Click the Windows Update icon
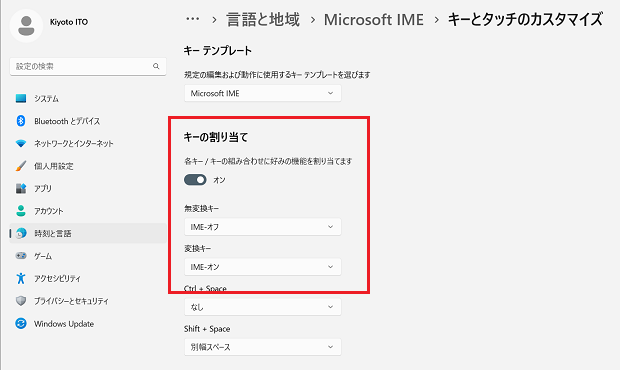Viewport: 620px width, 370px height. click(x=21, y=324)
